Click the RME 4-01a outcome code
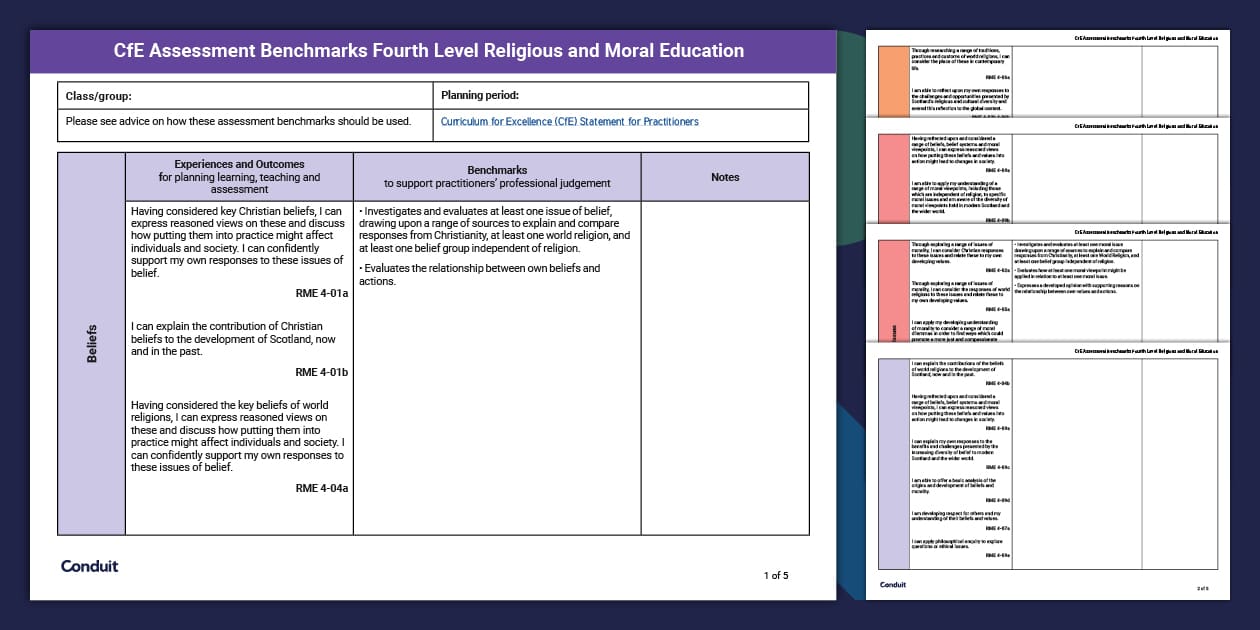The height and width of the screenshot is (630, 1260). [x=321, y=294]
